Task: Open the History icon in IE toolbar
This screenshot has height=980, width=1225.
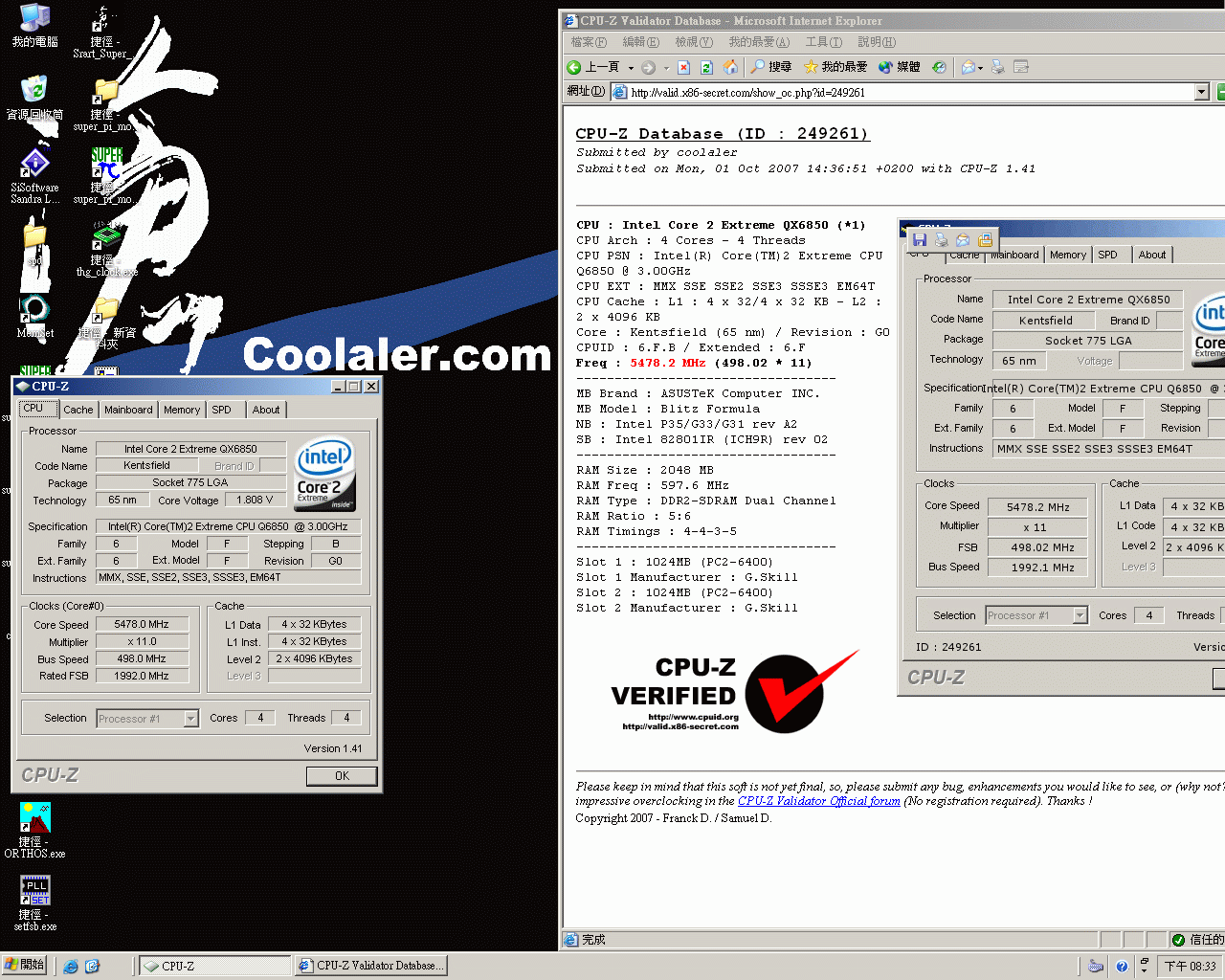Action: [939, 67]
